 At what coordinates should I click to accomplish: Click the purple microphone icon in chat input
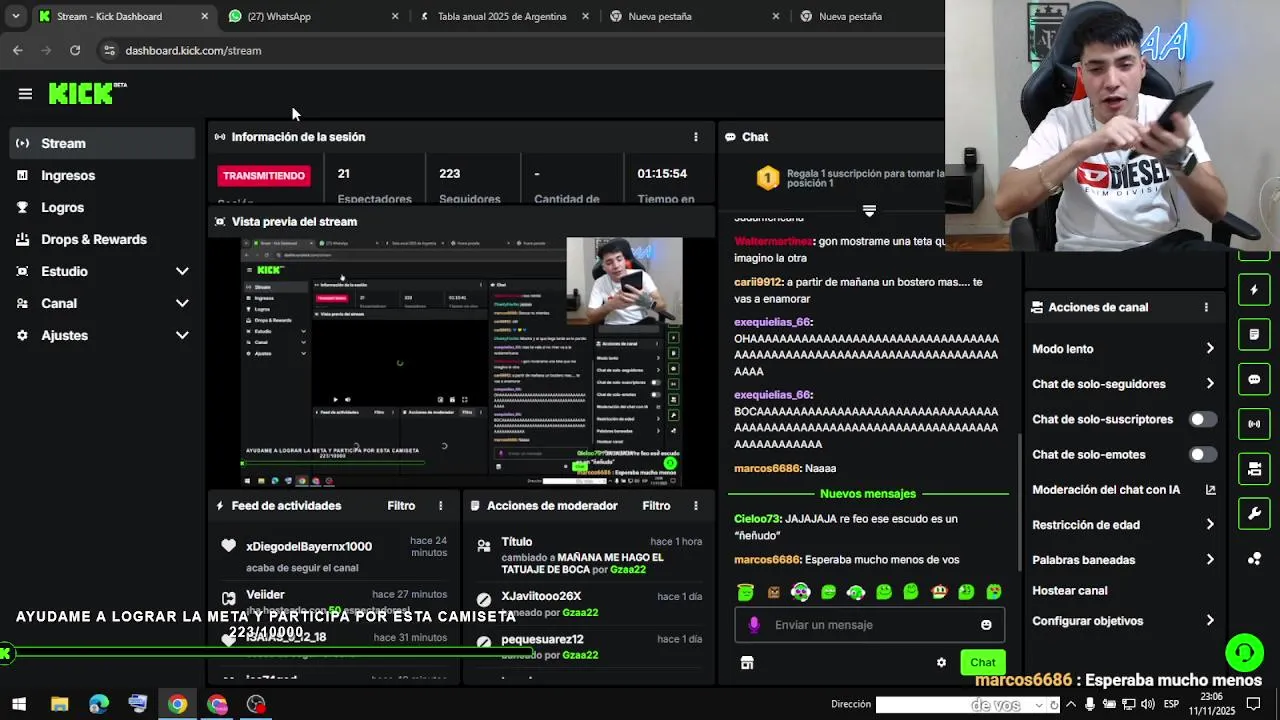[x=753, y=625]
